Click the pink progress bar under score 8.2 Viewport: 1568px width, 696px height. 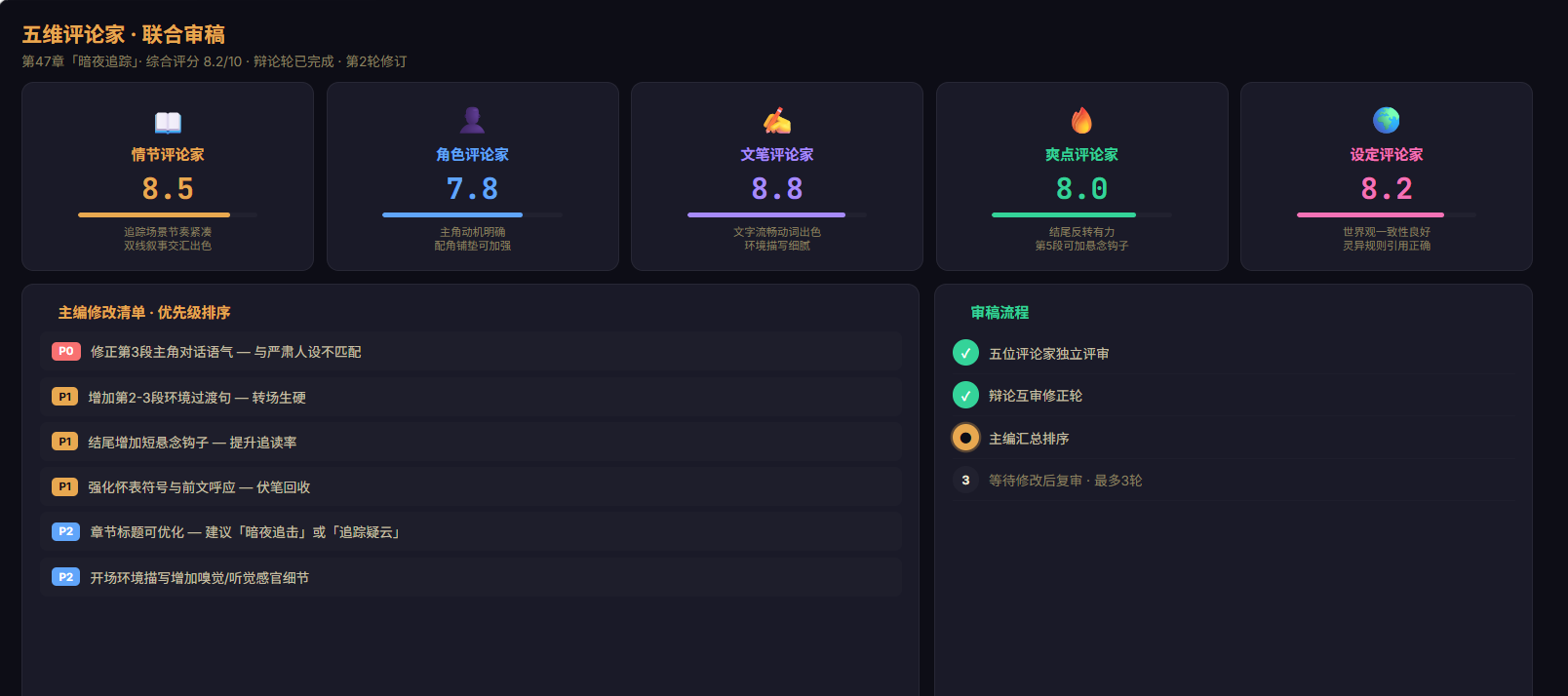(1371, 214)
